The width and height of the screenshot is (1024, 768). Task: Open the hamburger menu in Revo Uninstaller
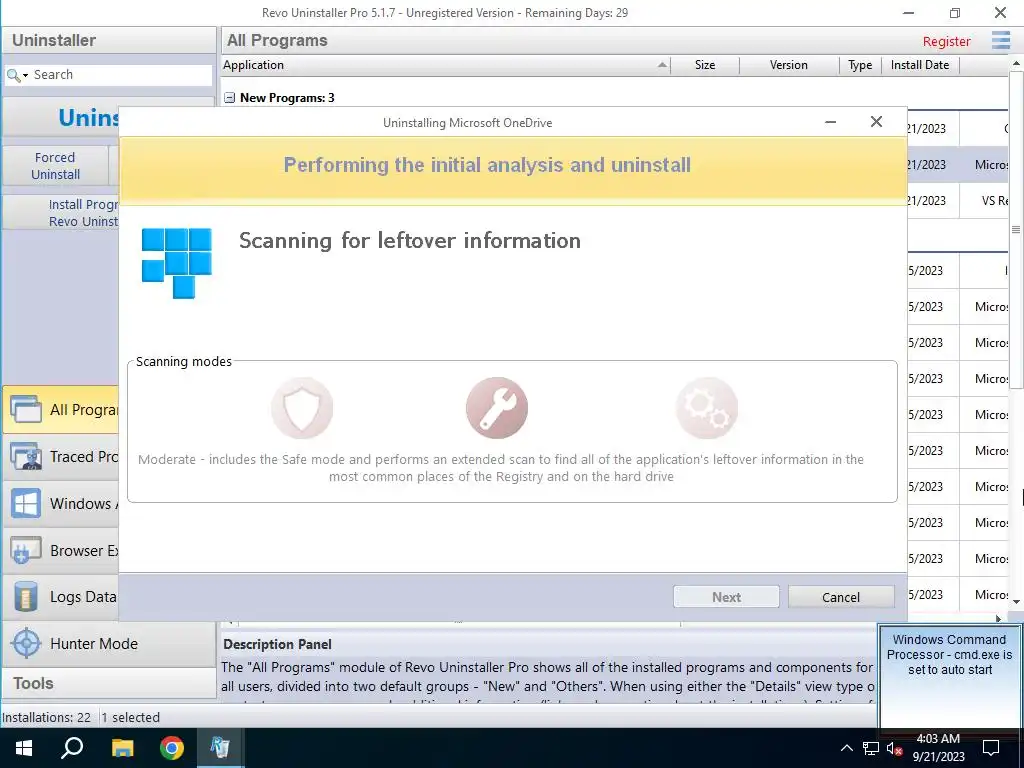pos(1000,40)
